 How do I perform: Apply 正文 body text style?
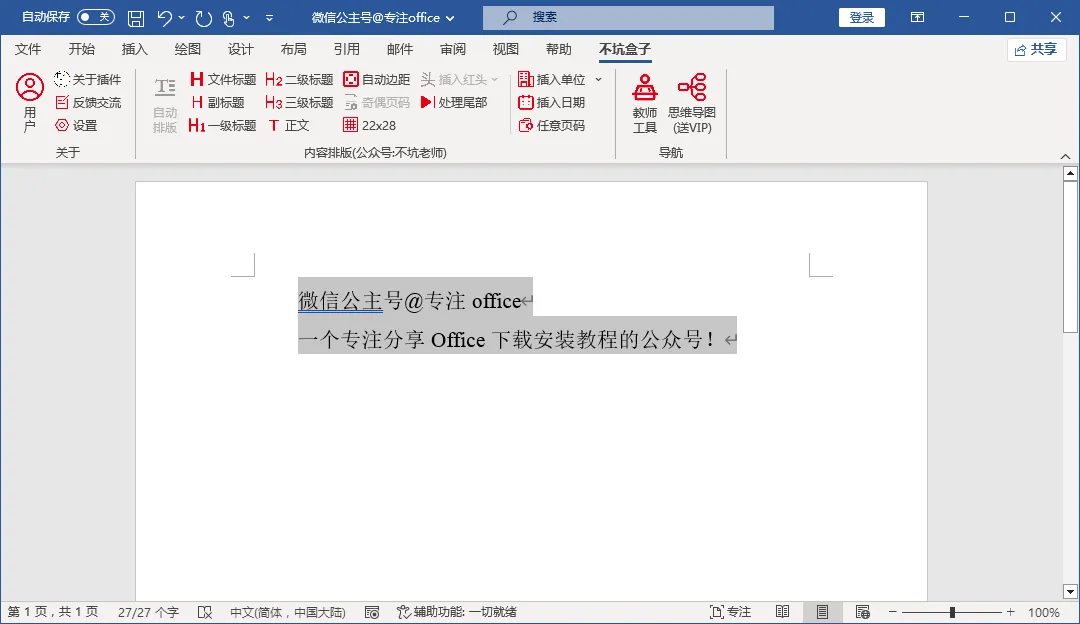[x=289, y=125]
